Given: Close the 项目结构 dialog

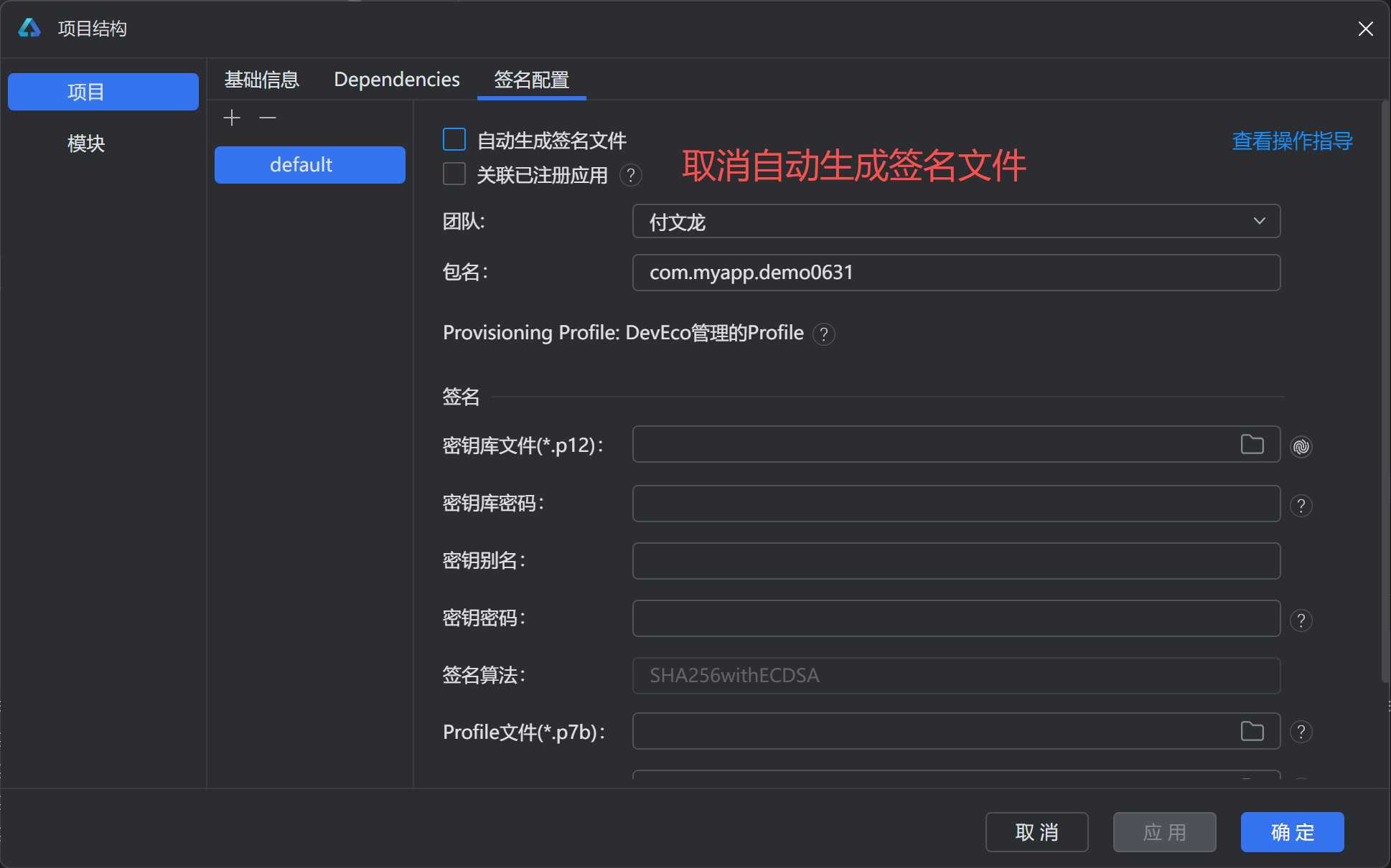Looking at the screenshot, I should [x=1365, y=29].
